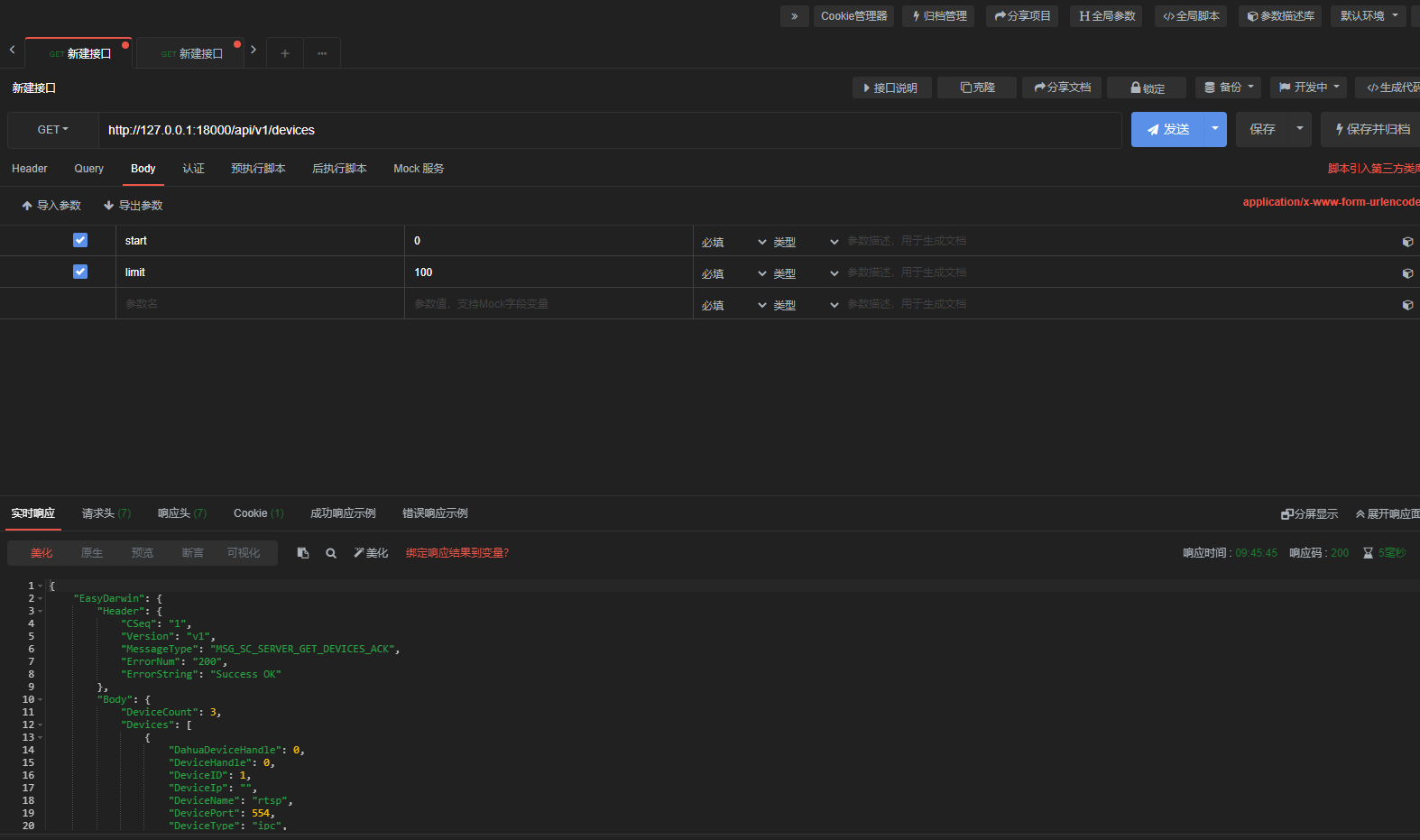1420x840 pixels.
Task: Open the 响应头 response headers tab
Action: pyautogui.click(x=181, y=513)
